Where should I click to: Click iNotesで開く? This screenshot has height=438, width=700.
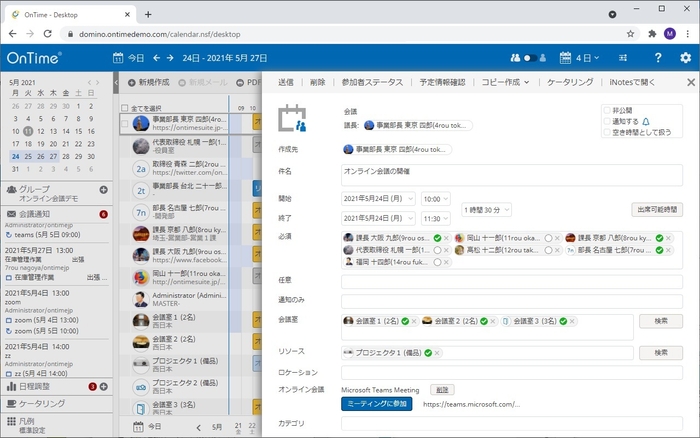632,82
